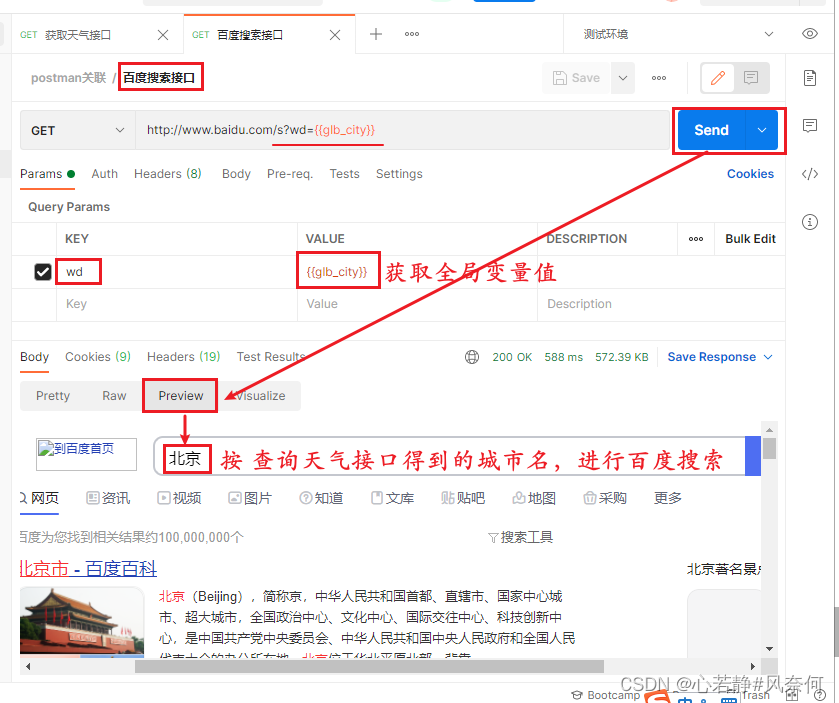Select the 地图 search category
This screenshot has width=839, height=703.
click(x=534, y=498)
